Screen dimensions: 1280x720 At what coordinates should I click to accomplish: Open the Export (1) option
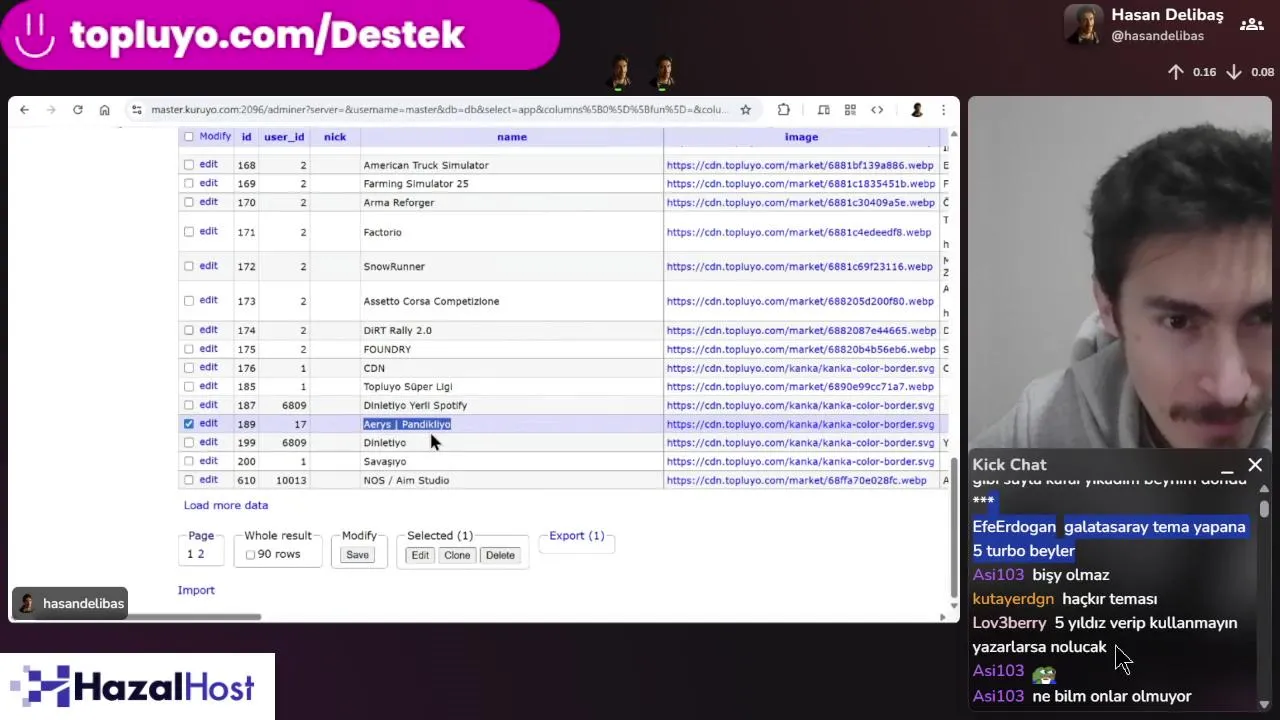577,536
